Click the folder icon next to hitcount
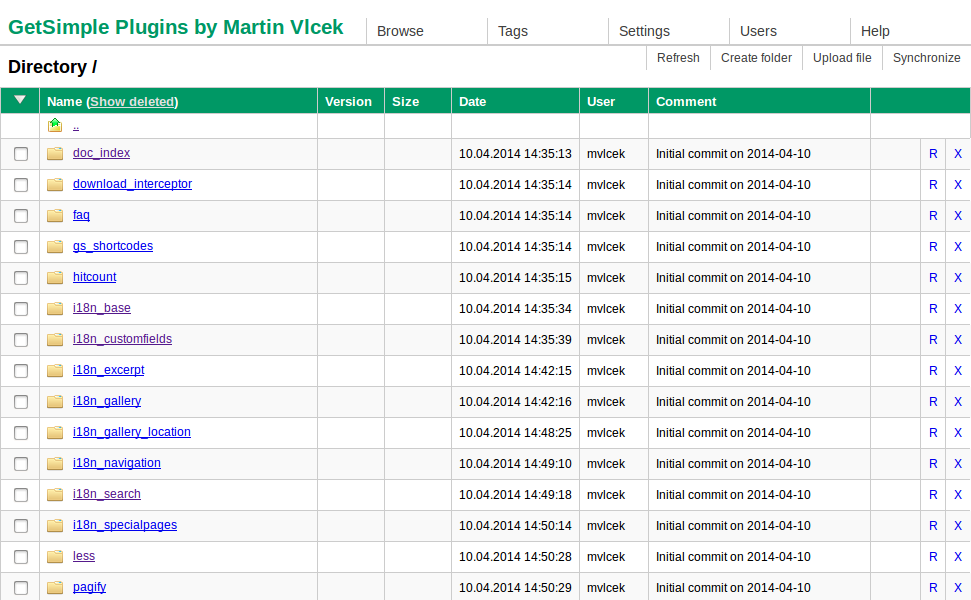Viewport: 971px width, 600px height. pyautogui.click(x=55, y=278)
